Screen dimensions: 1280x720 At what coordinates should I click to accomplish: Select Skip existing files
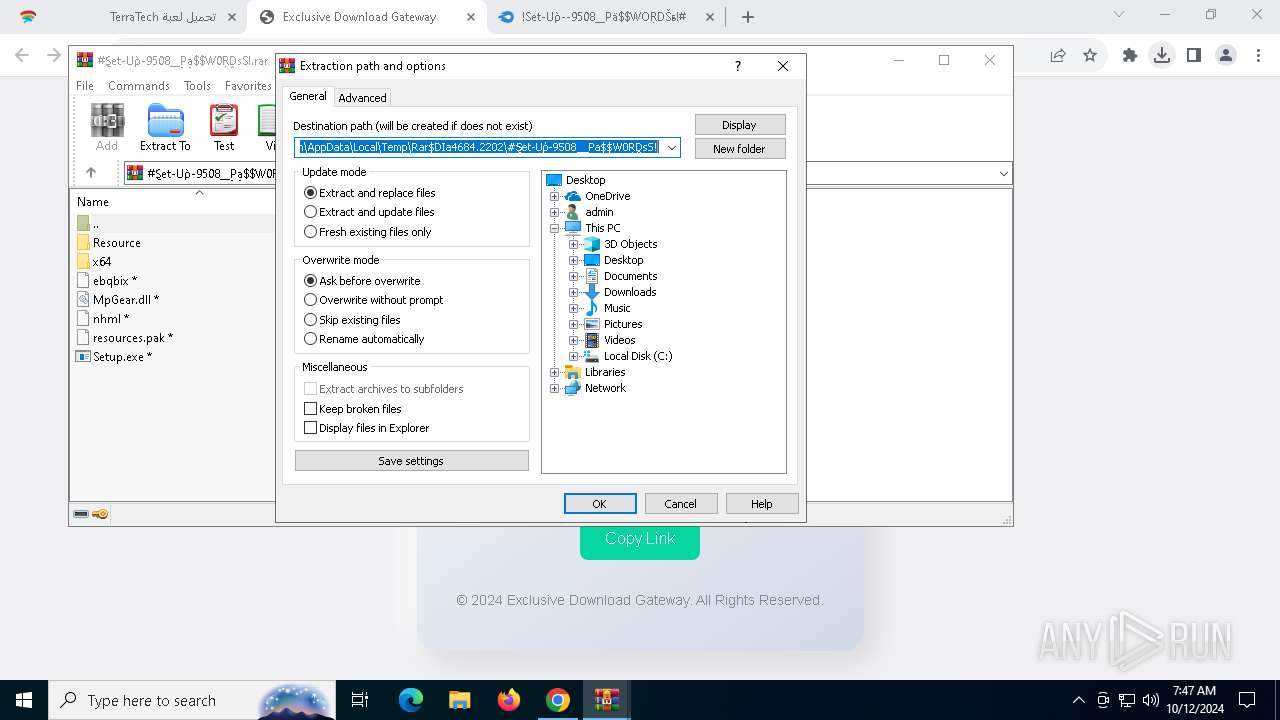tap(352, 320)
